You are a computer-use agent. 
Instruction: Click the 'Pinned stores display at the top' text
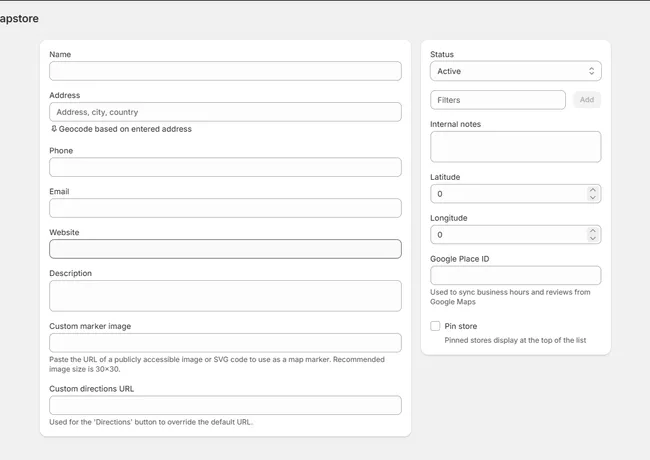coord(515,340)
